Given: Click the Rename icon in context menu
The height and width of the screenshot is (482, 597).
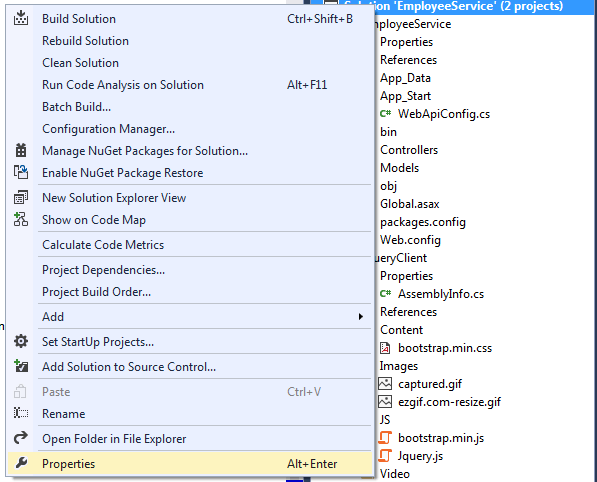Looking at the screenshot, I should click(21, 413).
